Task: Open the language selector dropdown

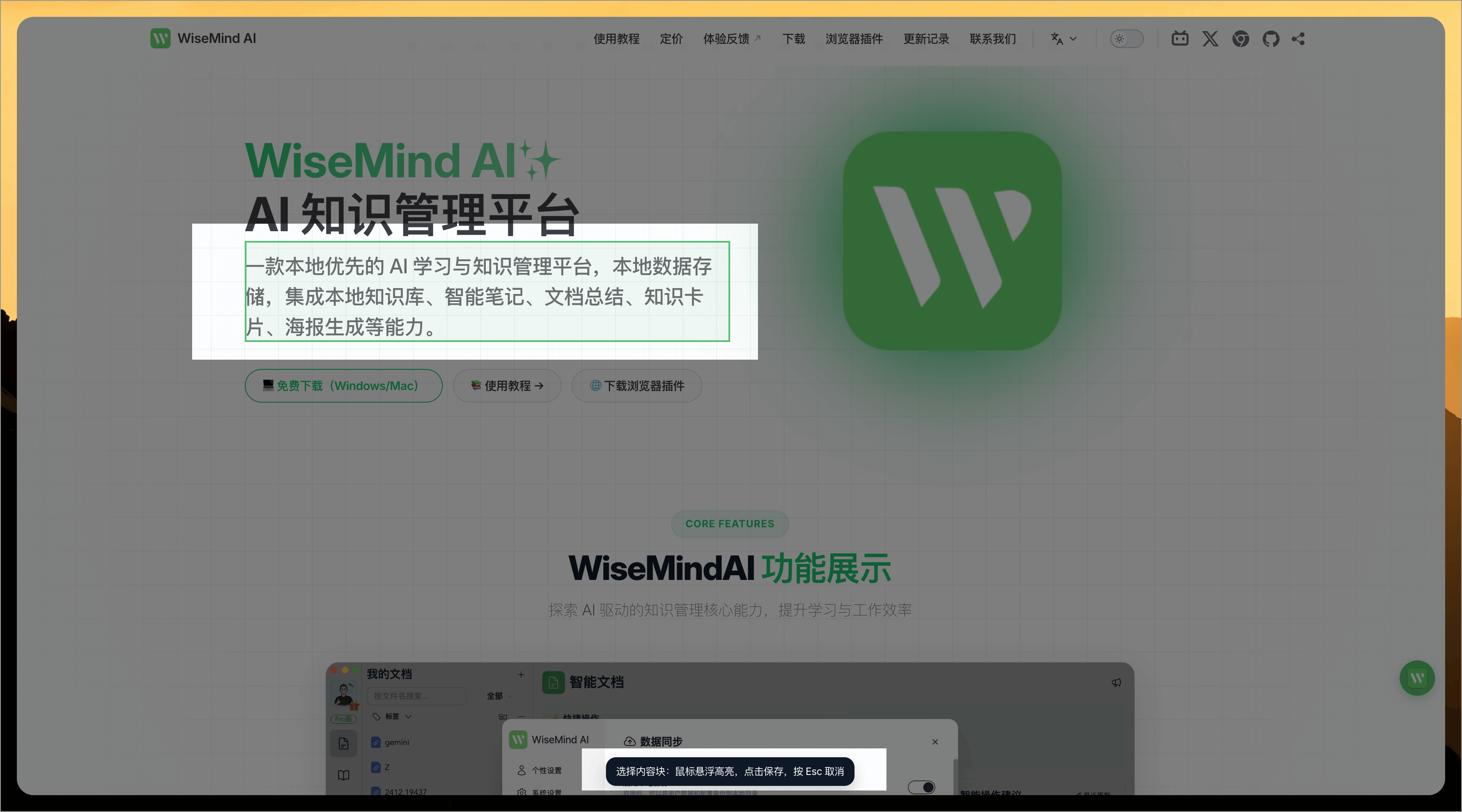Action: point(1063,39)
